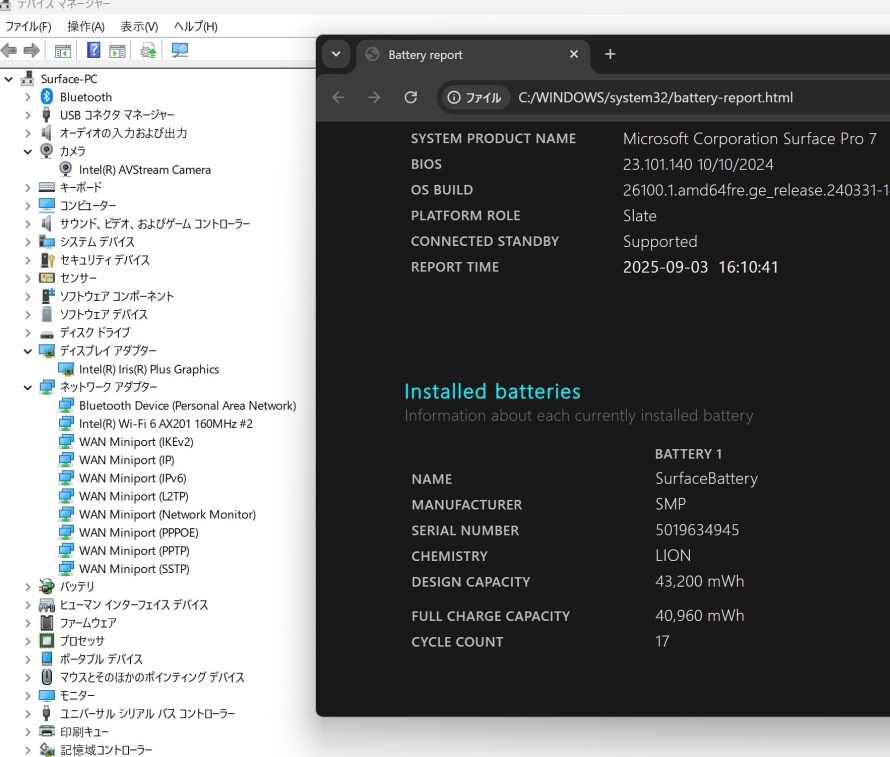Select WAN Miniport (PPPOE) adapter
Viewport: 890px width, 757px height.
tap(139, 533)
